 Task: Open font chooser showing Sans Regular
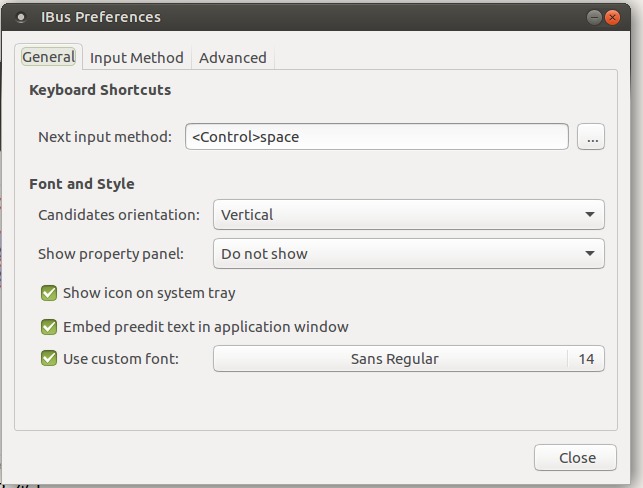(391, 359)
